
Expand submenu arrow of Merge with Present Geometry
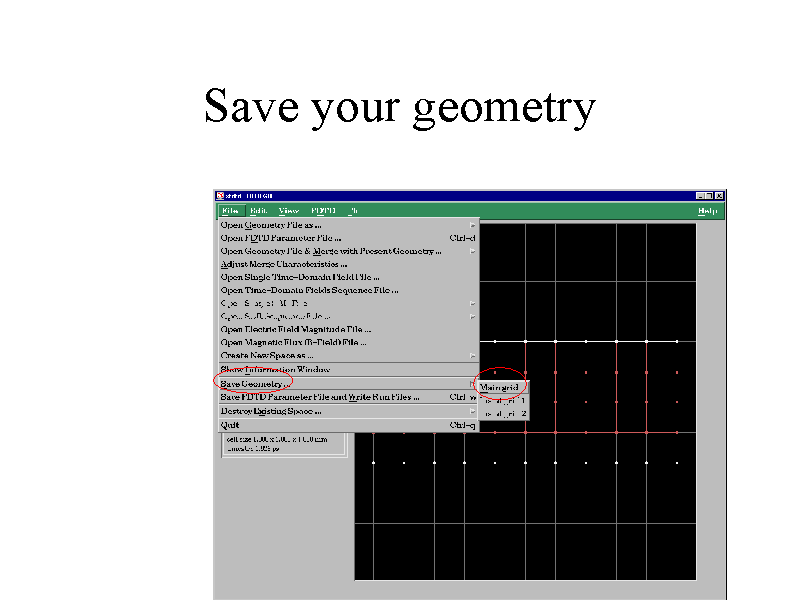tap(472, 251)
